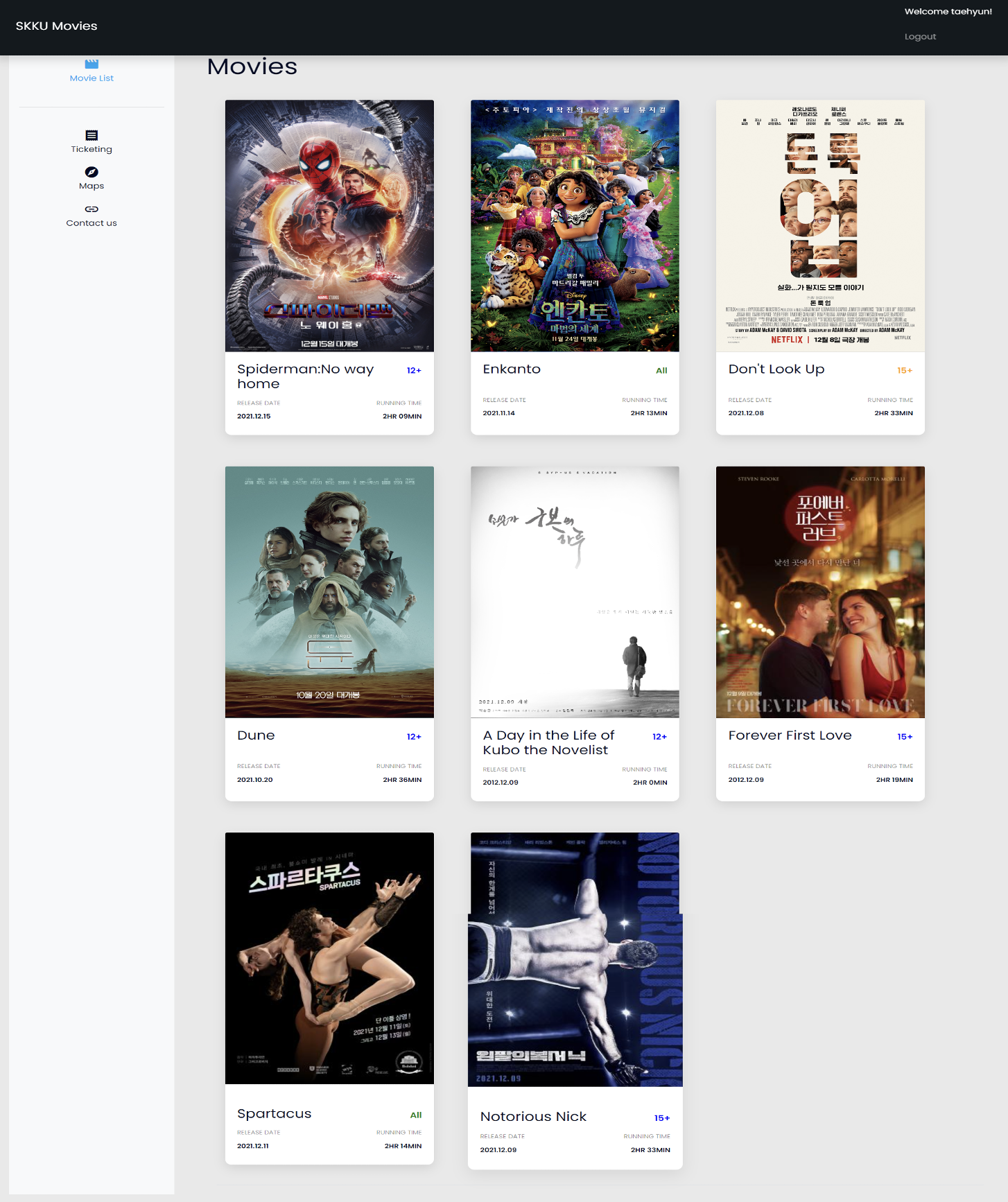The width and height of the screenshot is (1008, 1202).
Task: Click the title 'Spiderman:No way home'
Action: pyautogui.click(x=306, y=376)
